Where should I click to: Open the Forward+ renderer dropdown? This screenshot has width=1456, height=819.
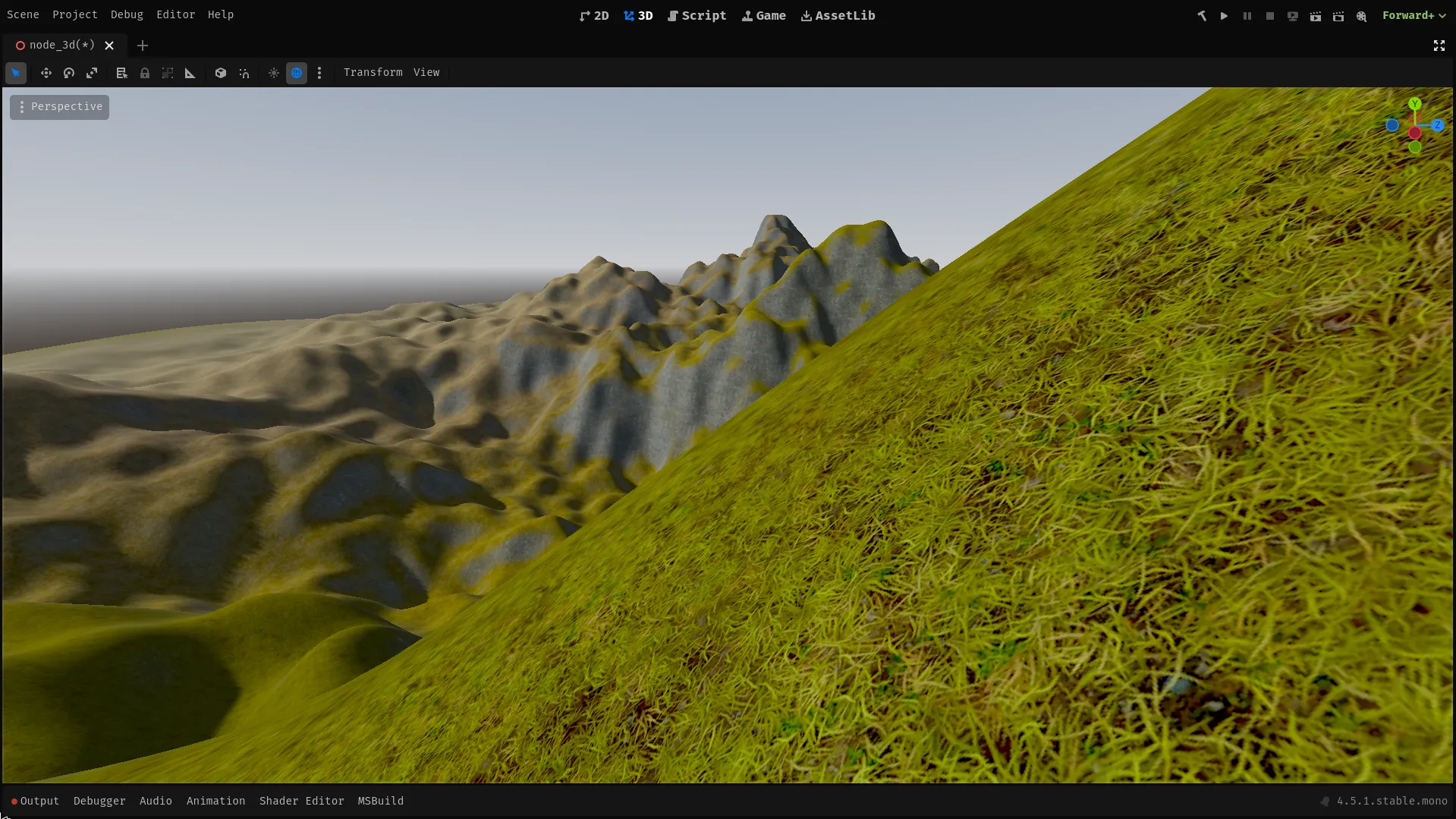click(x=1414, y=15)
